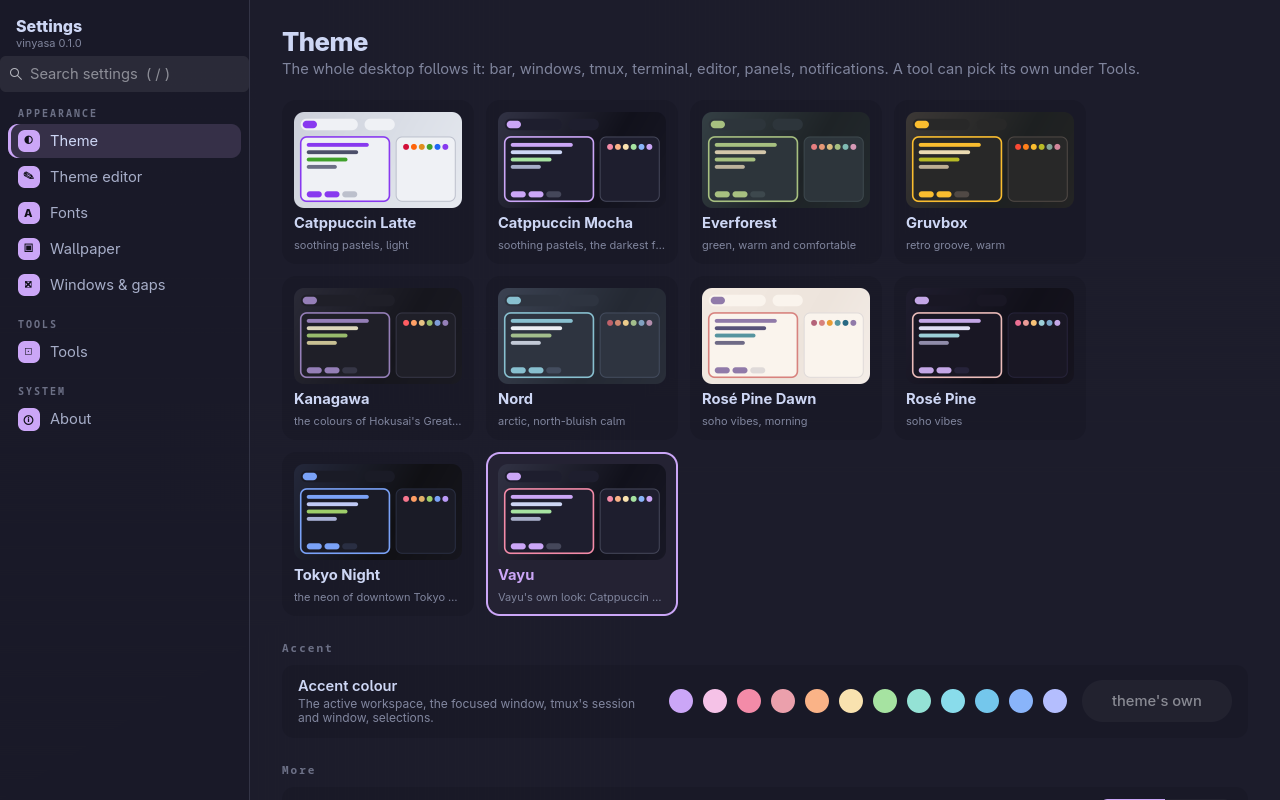Screen dimensions: 1280x800
Task: Click the 'vinyasa 0.1.0' version text
Action: [x=49, y=43]
